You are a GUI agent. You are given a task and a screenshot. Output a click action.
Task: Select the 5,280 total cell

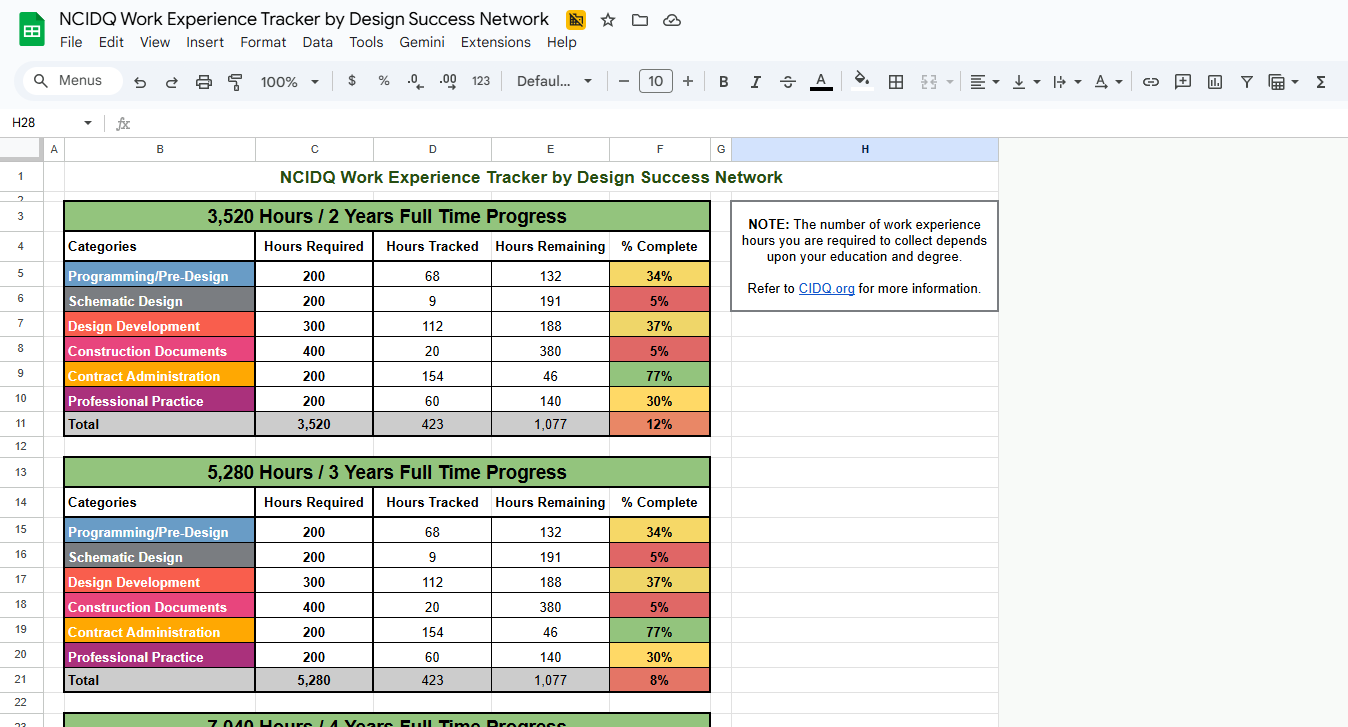314,680
